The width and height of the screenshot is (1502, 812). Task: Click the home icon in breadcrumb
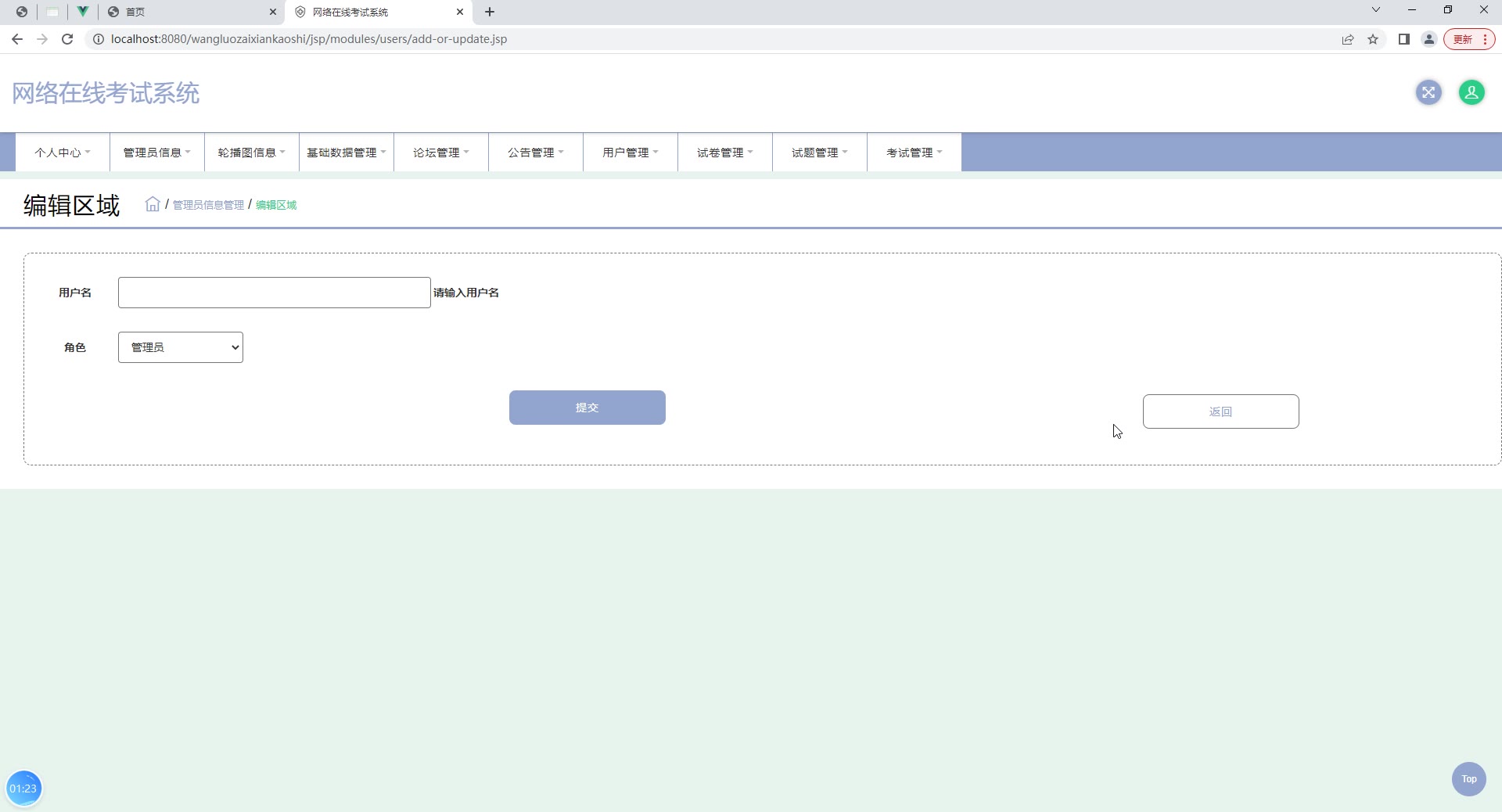tap(153, 204)
